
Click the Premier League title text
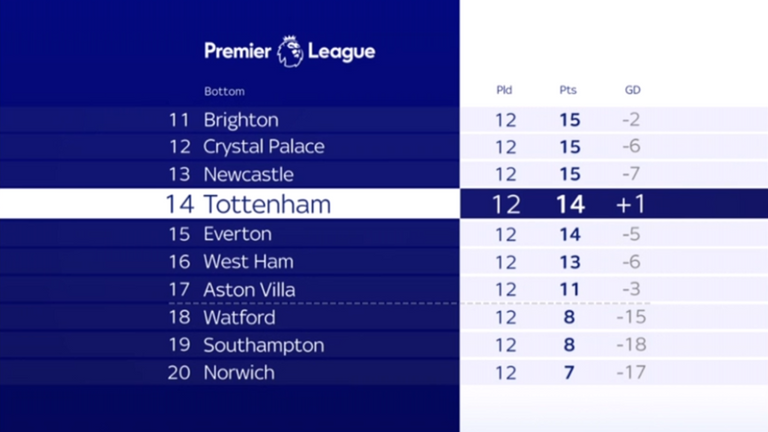[x=290, y=51]
